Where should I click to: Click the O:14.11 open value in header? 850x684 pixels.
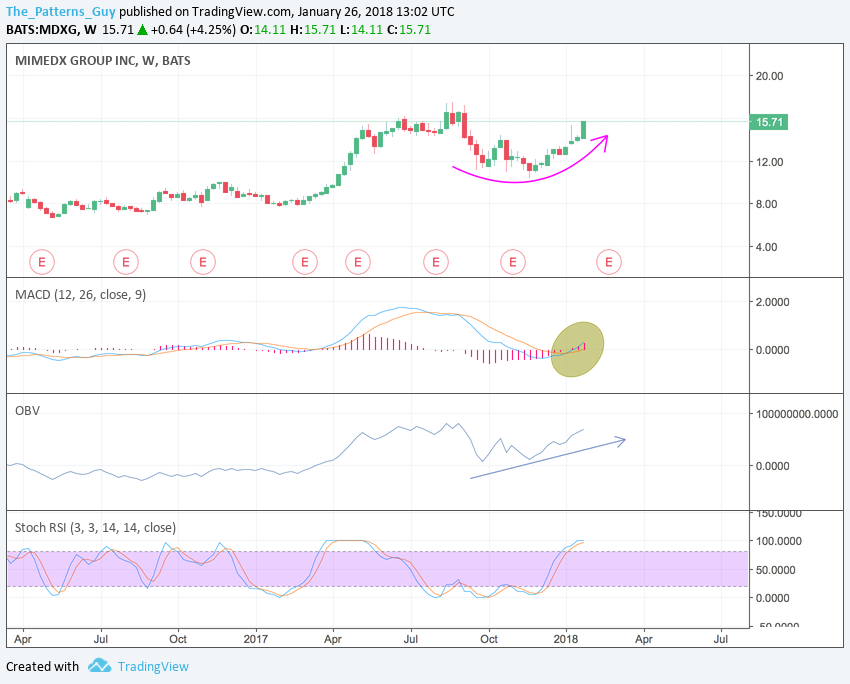click(263, 29)
